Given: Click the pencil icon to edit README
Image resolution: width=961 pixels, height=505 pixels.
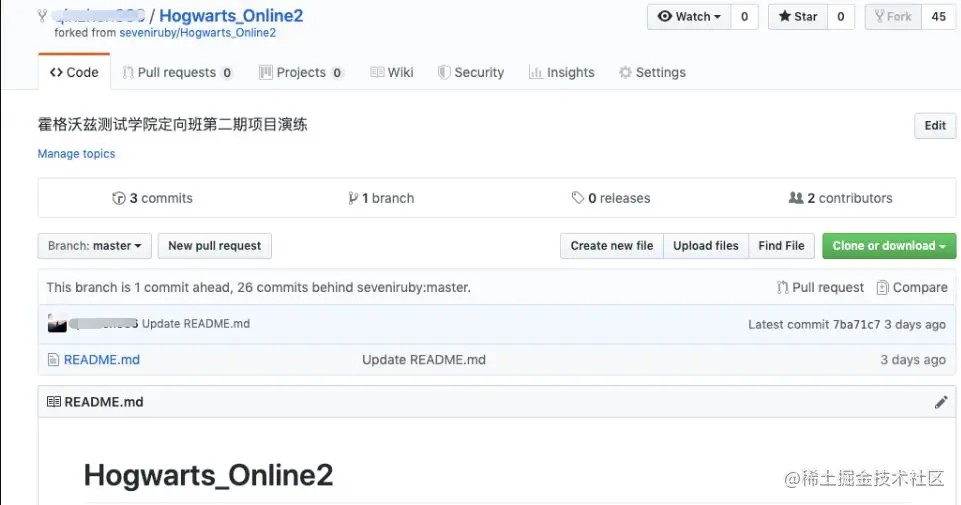Looking at the screenshot, I should 941,402.
